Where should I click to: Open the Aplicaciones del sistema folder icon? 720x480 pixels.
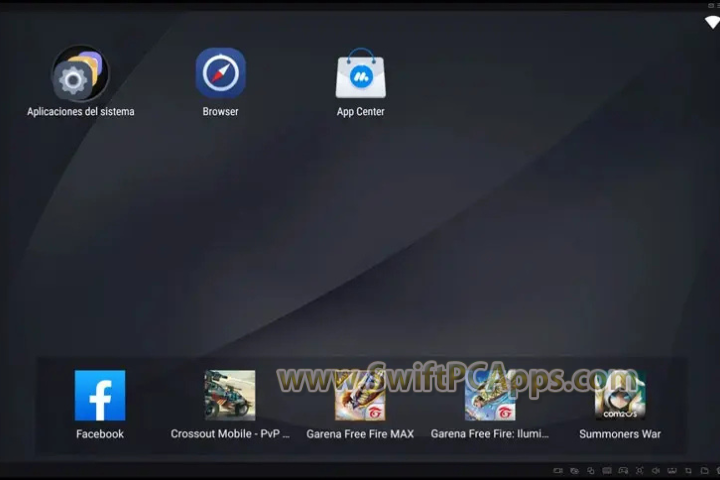tap(80, 73)
